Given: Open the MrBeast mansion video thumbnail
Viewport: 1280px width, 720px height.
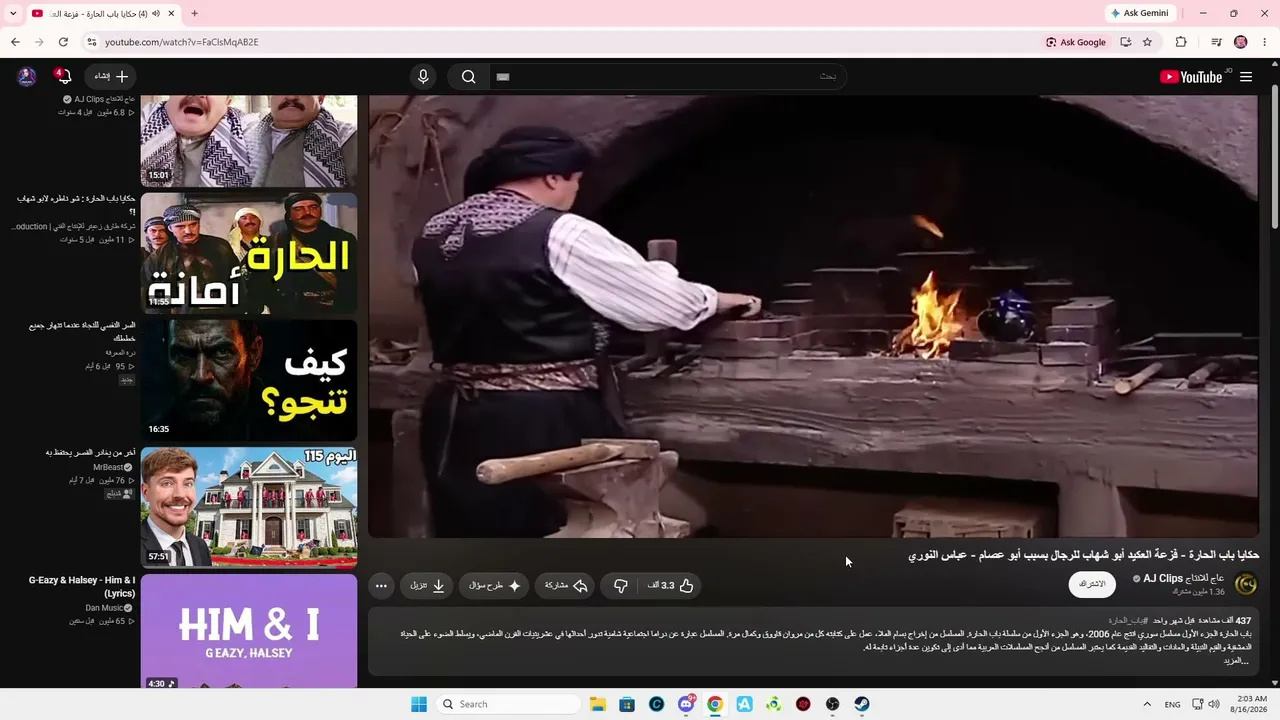Looking at the screenshot, I should (249, 507).
